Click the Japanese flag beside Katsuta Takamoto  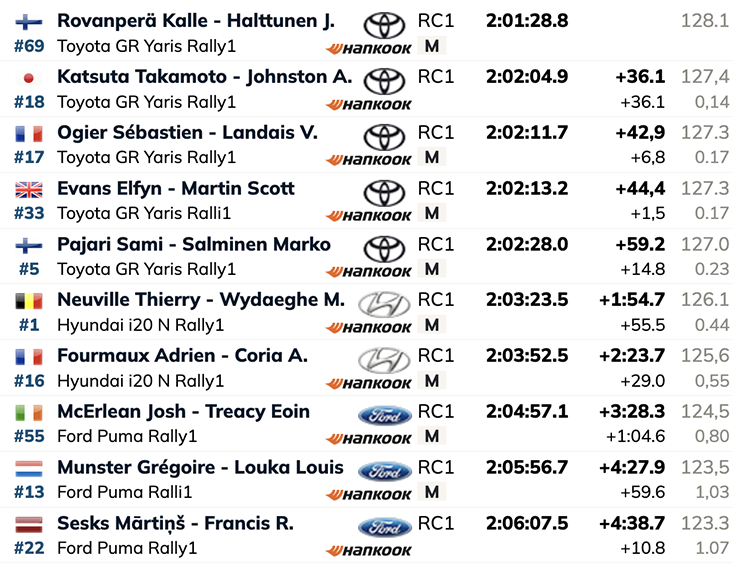click(x=29, y=77)
